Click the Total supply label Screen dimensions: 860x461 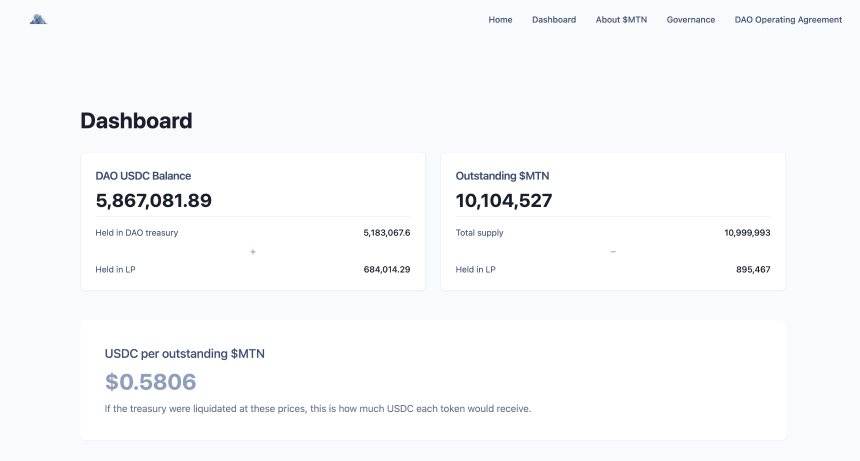480,233
